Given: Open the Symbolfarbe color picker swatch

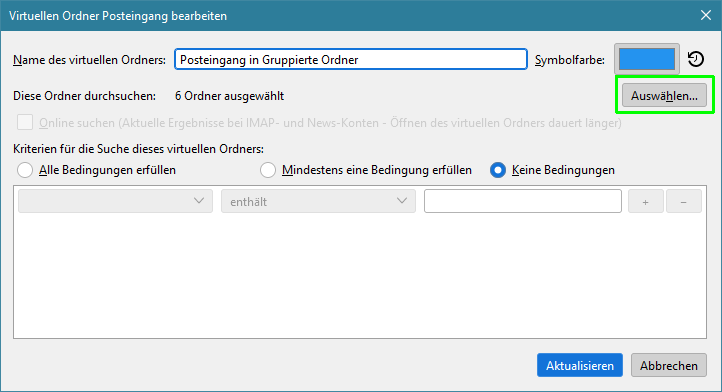Looking at the screenshot, I should (646, 59).
